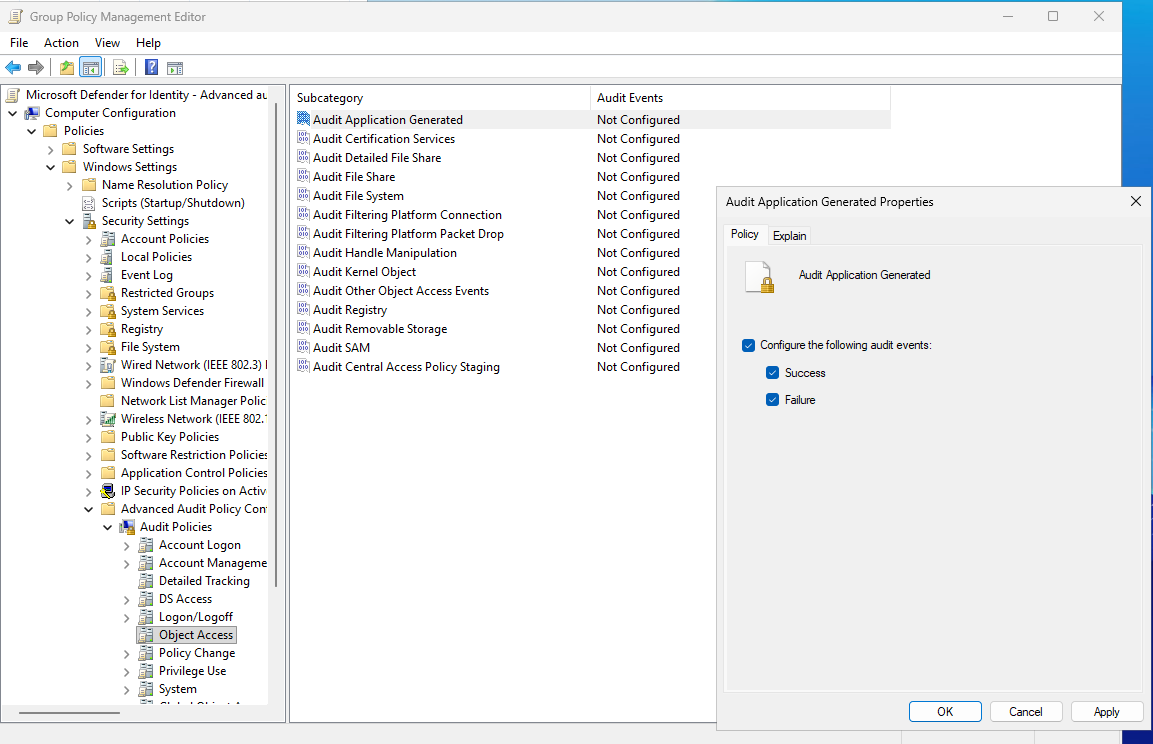This screenshot has width=1153, height=744.
Task: Uncheck Configure the following audit events
Action: [748, 345]
